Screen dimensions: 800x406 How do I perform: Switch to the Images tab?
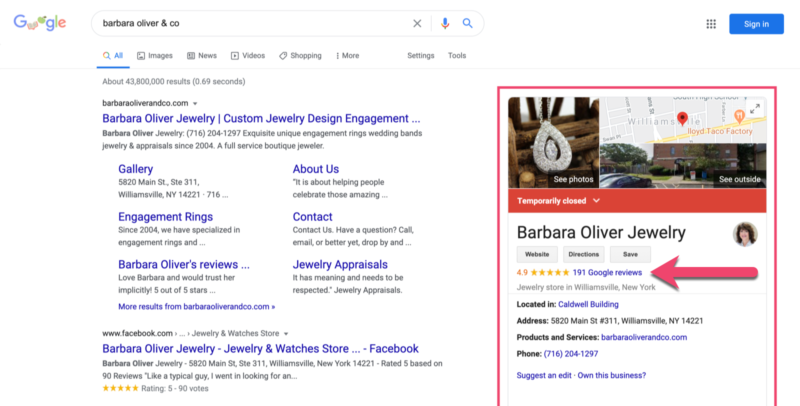click(155, 56)
